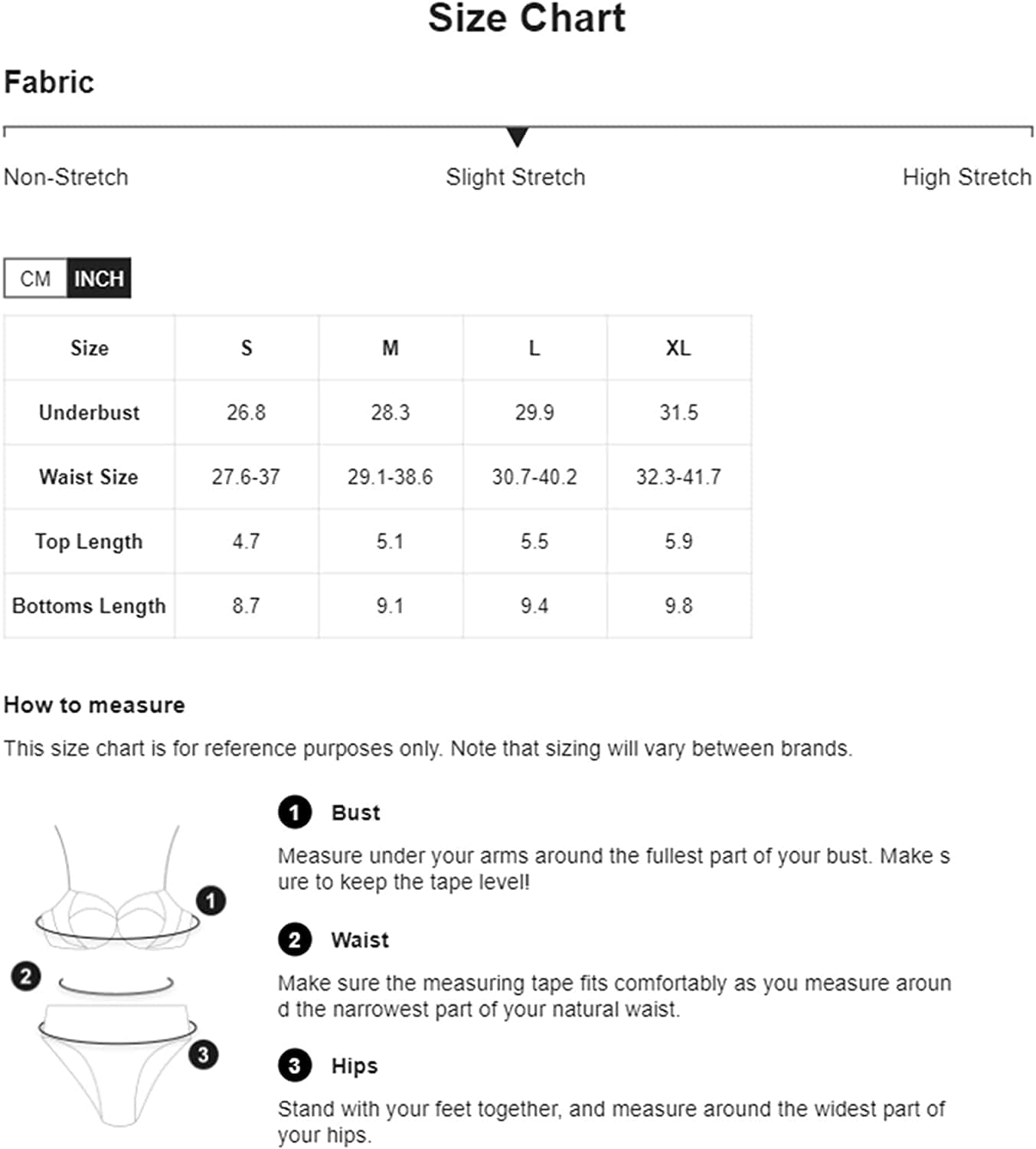Click the numbered 2 Waist bullet icon
Screen dimensions: 1036x1149
coord(295,940)
